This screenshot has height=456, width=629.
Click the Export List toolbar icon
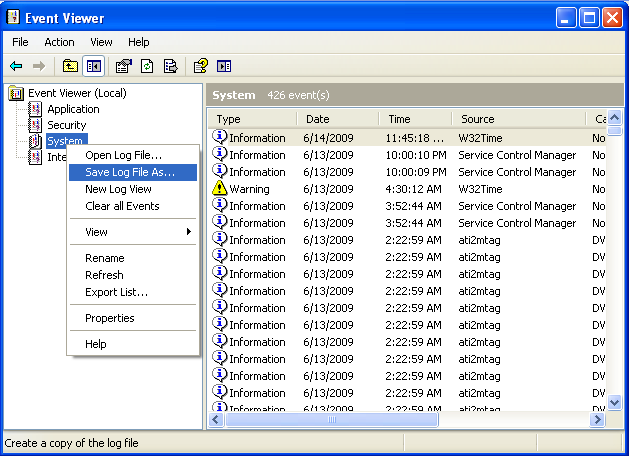170,66
